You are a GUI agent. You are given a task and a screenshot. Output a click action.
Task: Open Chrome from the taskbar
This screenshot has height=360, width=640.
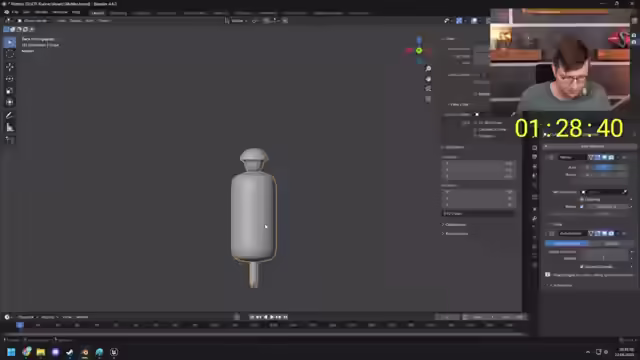click(27, 352)
